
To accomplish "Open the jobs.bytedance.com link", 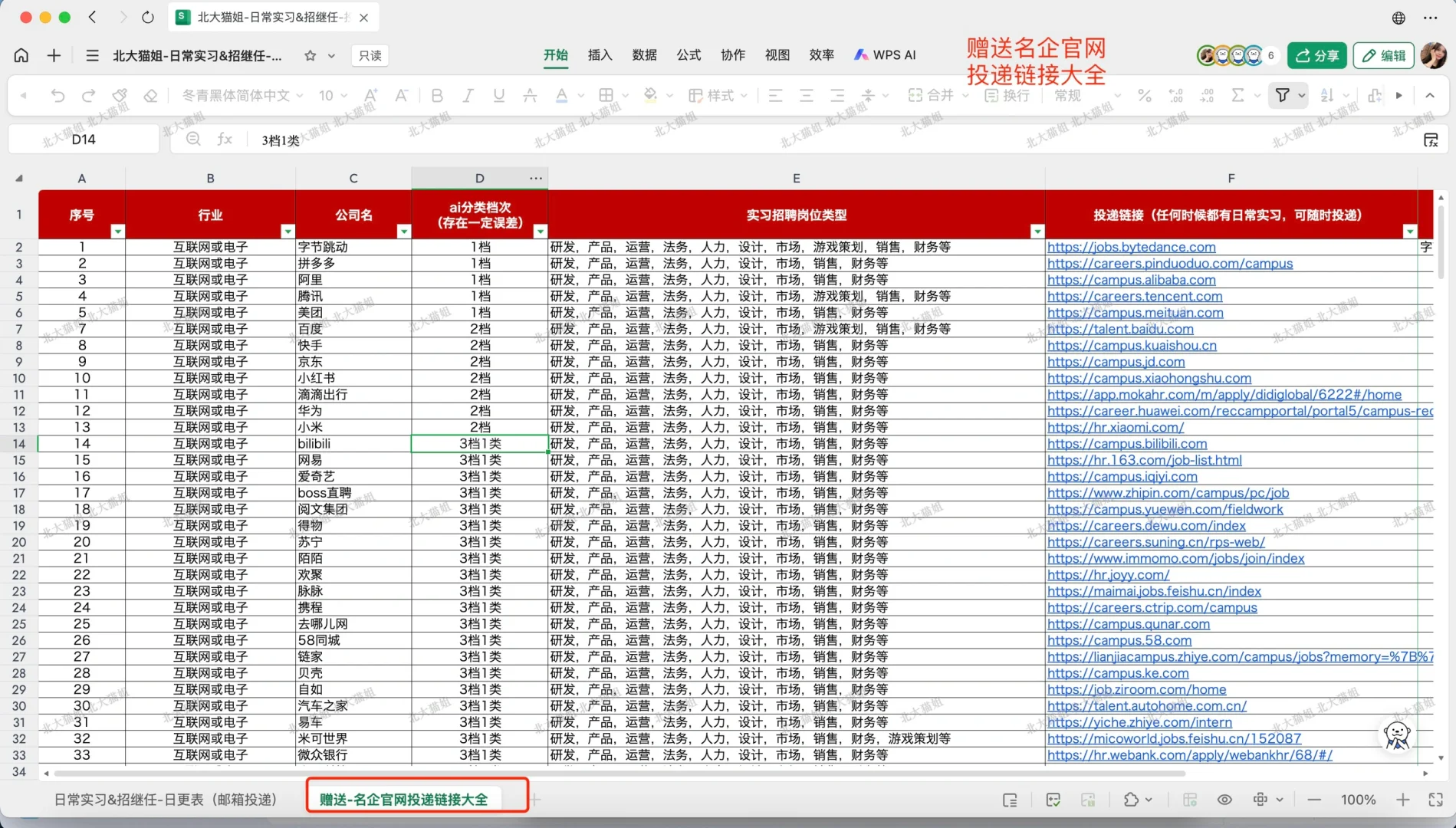I will (1132, 247).
